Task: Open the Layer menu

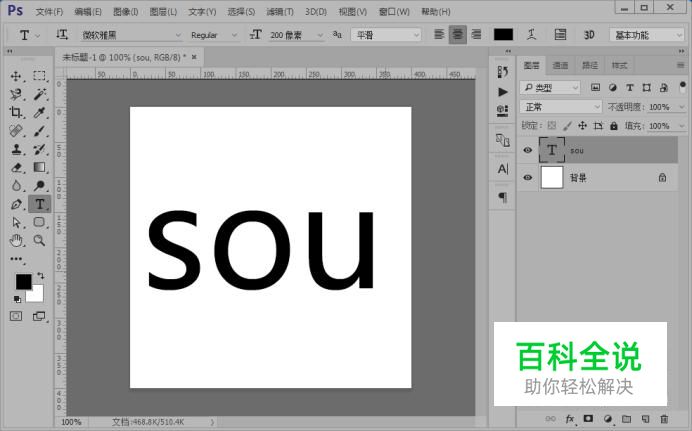Action: (x=163, y=11)
